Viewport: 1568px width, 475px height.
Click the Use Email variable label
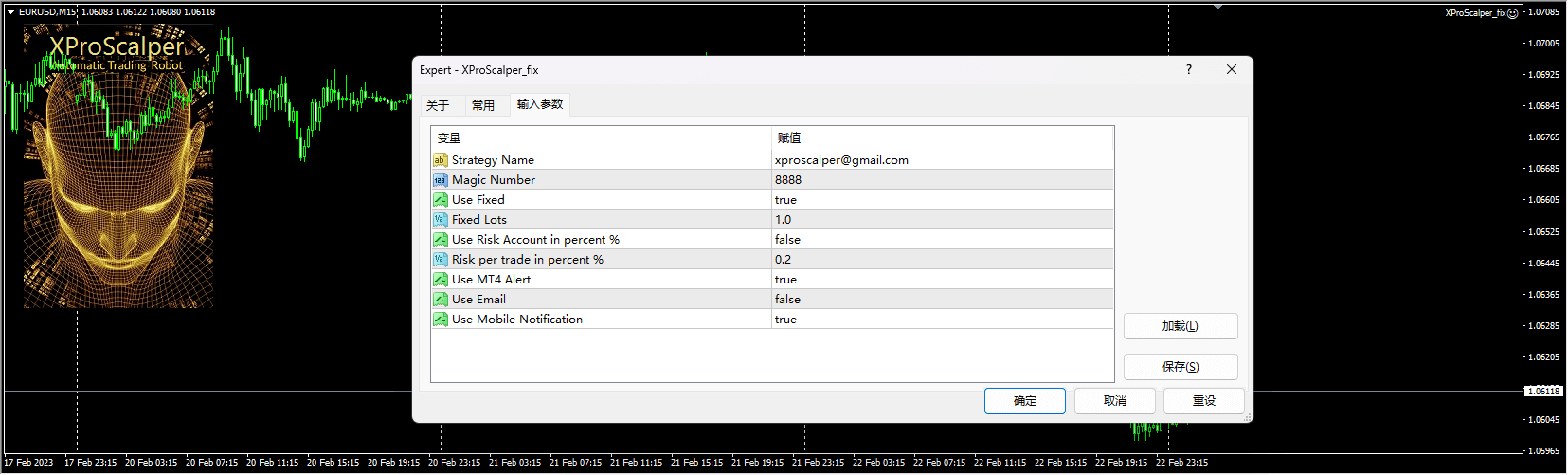tap(478, 300)
